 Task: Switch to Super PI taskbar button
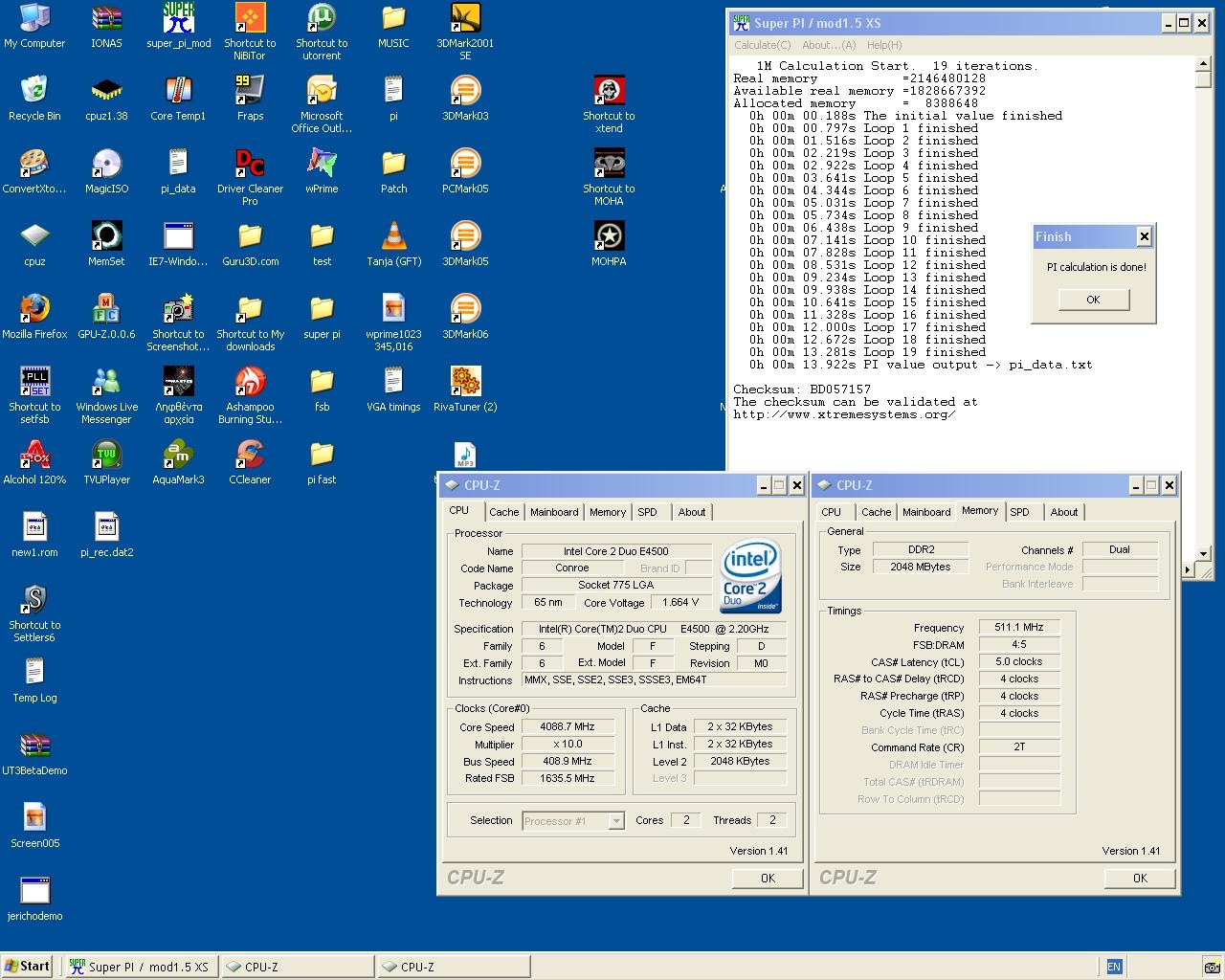tap(142, 967)
